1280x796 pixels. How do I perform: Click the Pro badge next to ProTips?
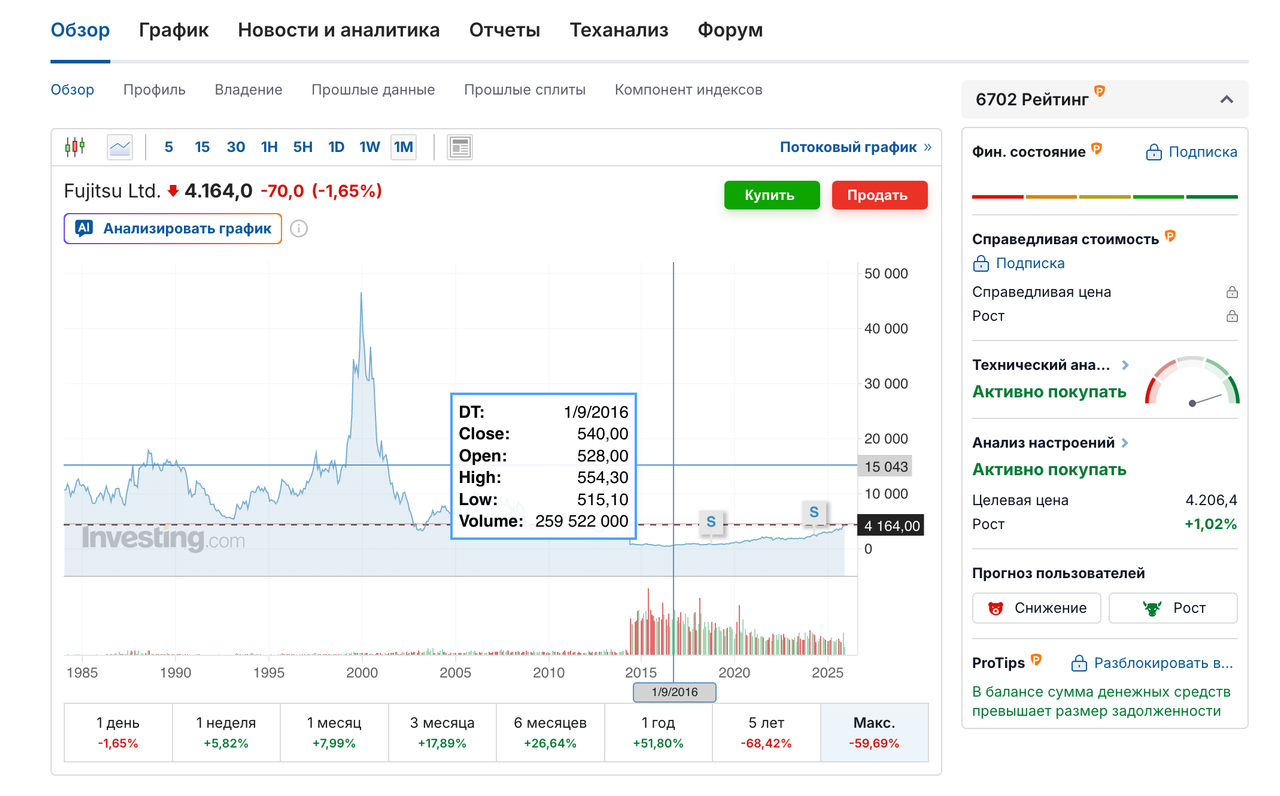click(x=1036, y=660)
